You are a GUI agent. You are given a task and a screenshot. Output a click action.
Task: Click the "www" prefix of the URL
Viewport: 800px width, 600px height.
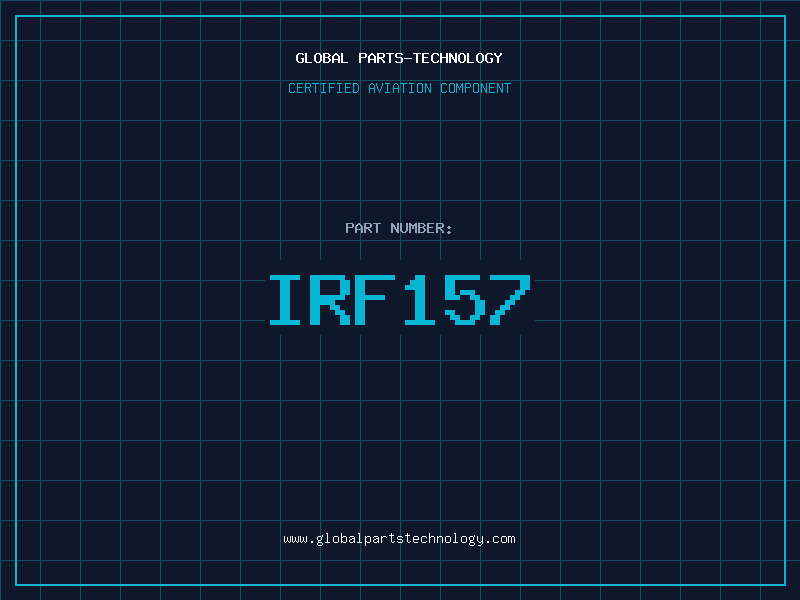click(x=295, y=539)
